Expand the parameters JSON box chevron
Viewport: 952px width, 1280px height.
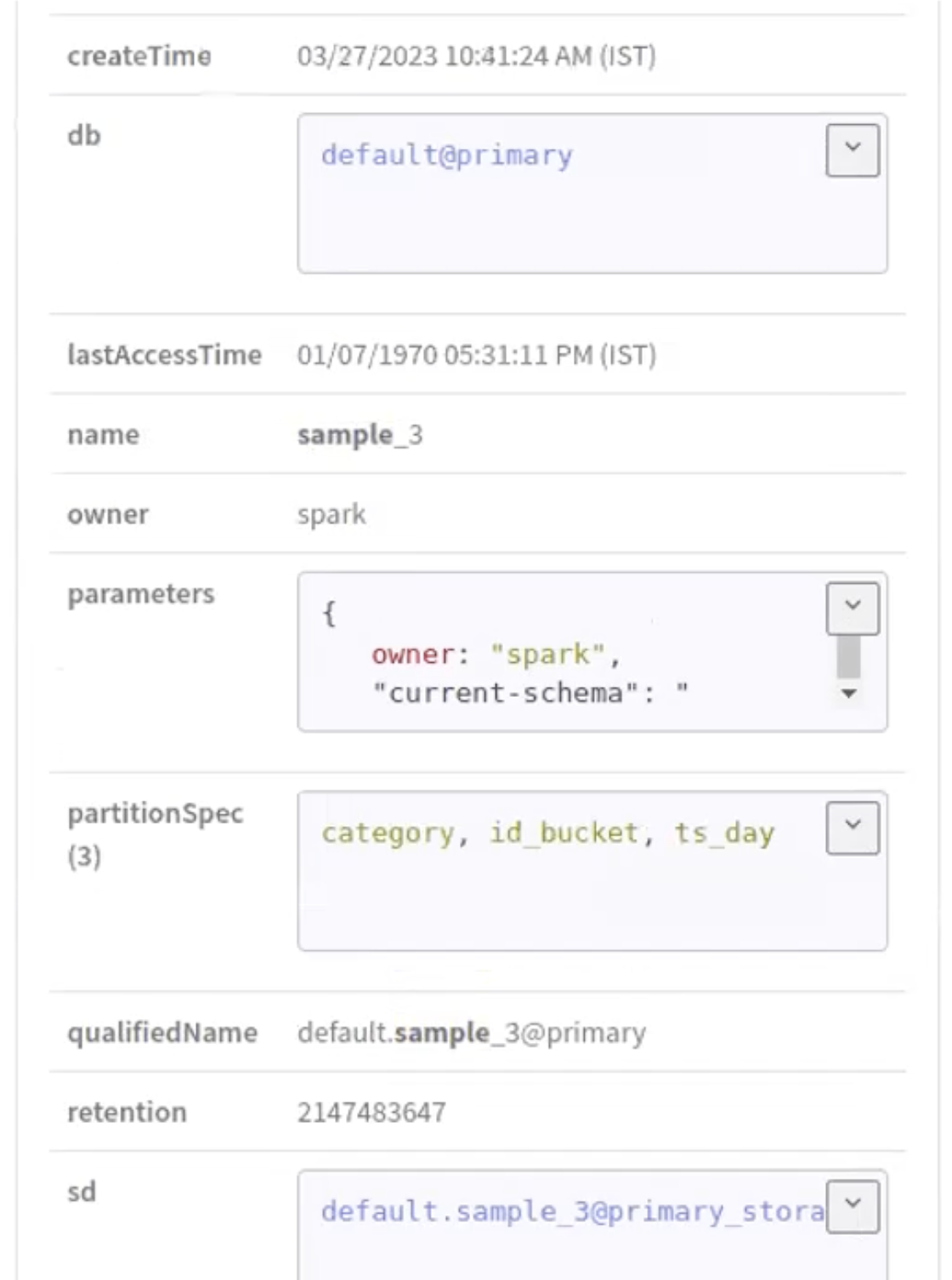pyautogui.click(x=852, y=609)
